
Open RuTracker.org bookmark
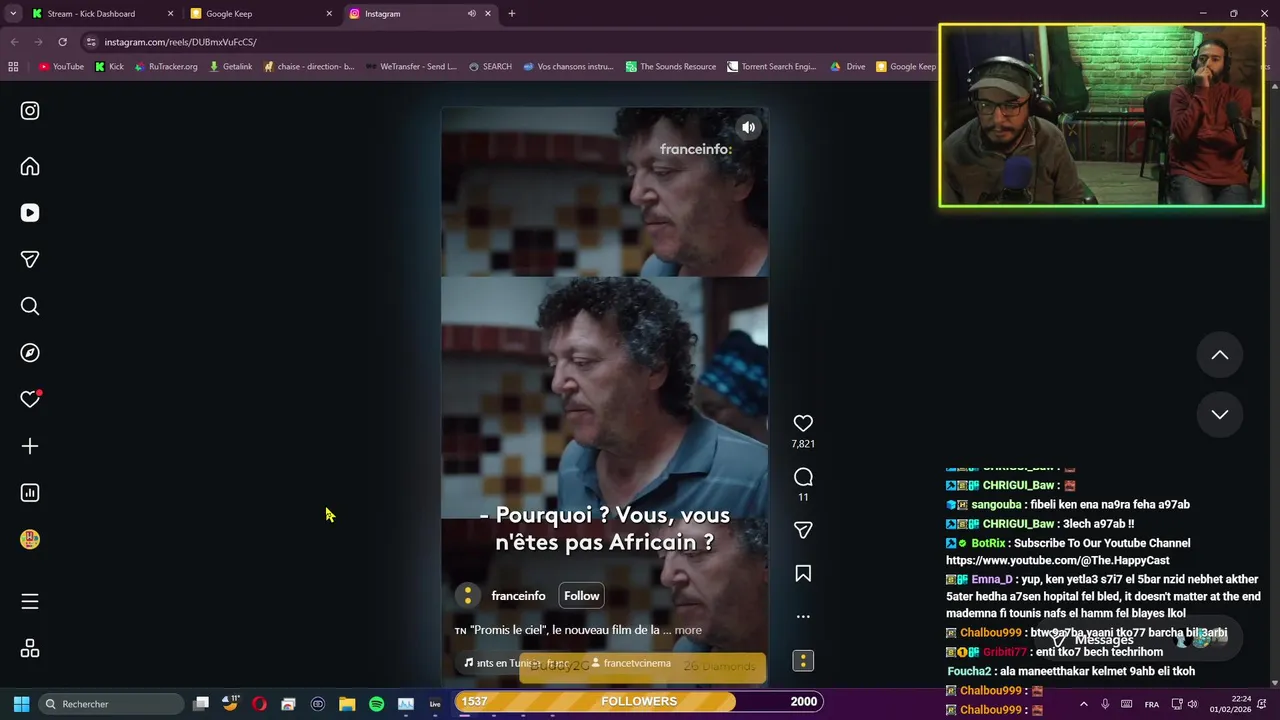pos(166,67)
